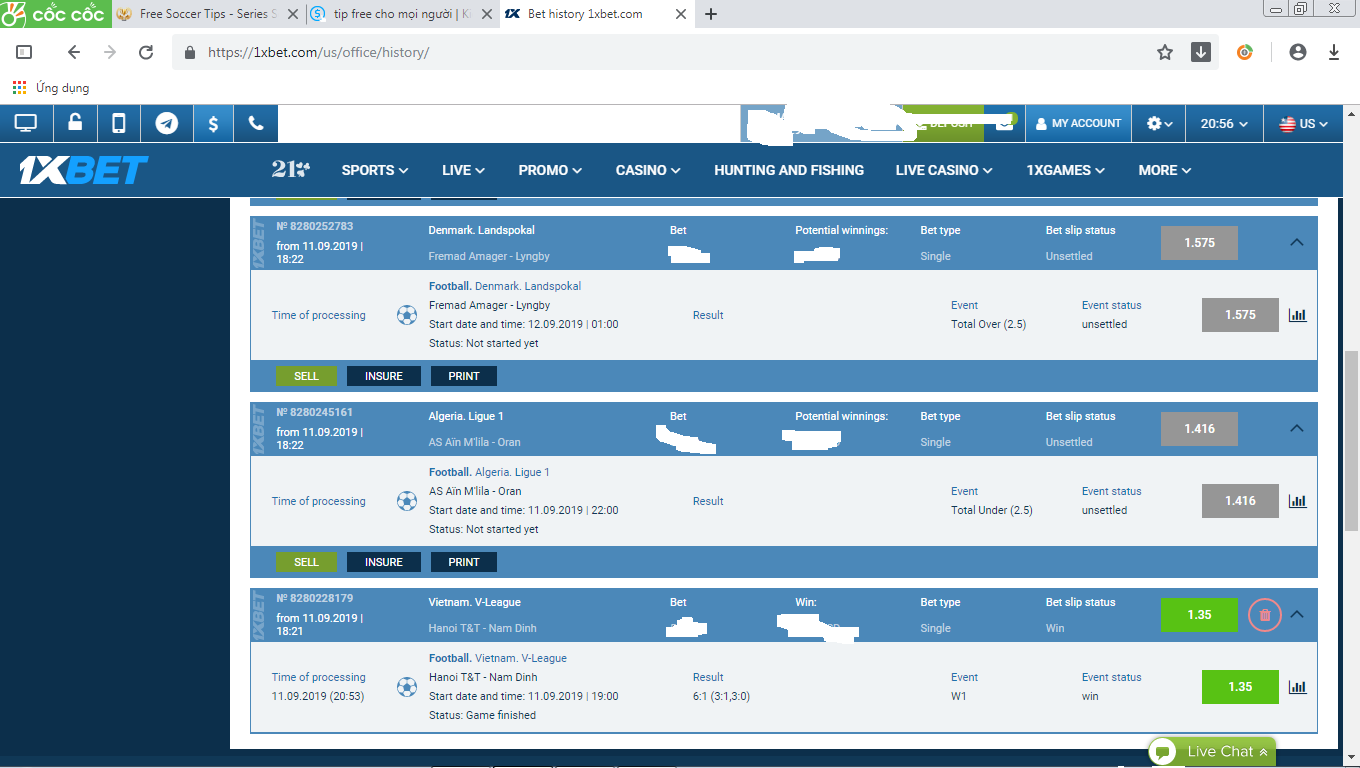Open the Cốc Cốc colored circle toolbar icon
1360x768 pixels.
pos(1245,52)
